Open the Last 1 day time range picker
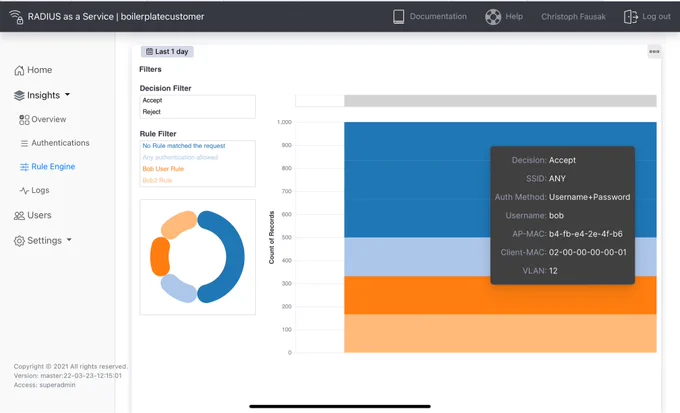Viewport: 680px width, 413px height. coord(167,52)
